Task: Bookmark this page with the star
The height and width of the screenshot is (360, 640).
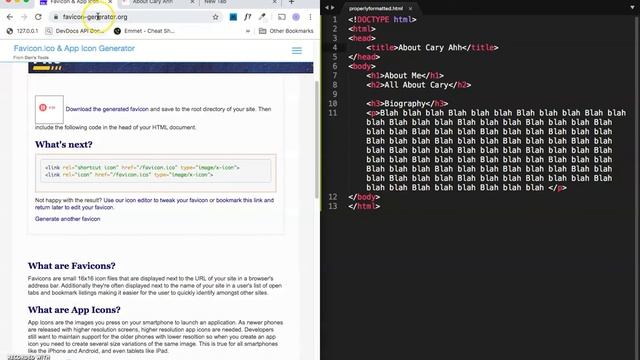Action: (x=216, y=17)
